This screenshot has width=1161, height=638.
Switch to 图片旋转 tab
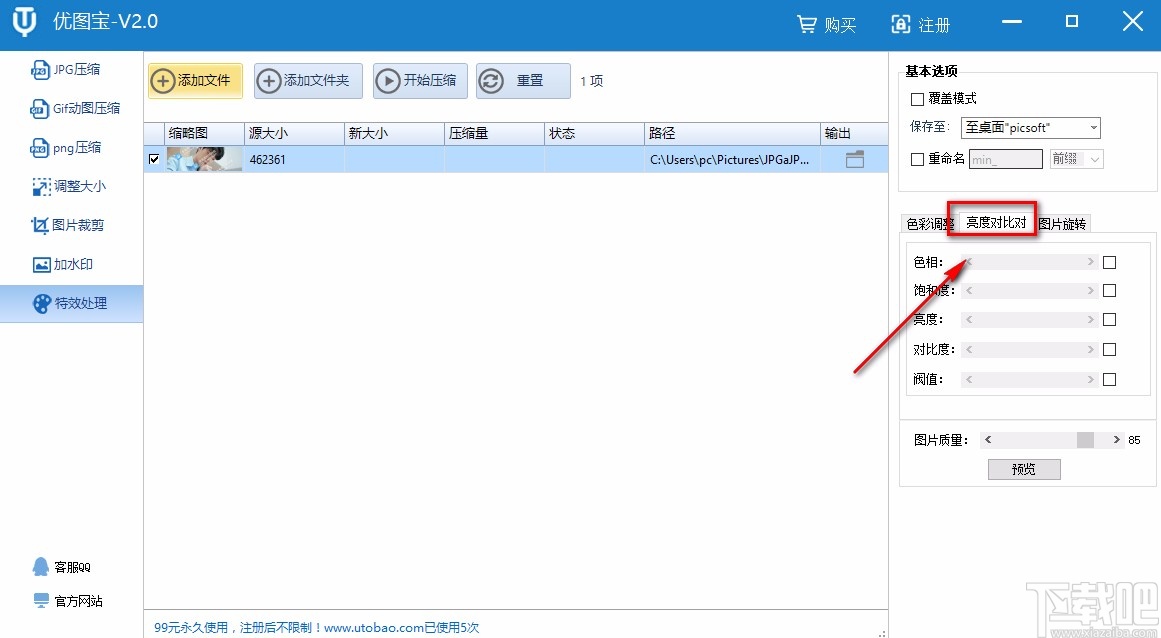[1062, 224]
